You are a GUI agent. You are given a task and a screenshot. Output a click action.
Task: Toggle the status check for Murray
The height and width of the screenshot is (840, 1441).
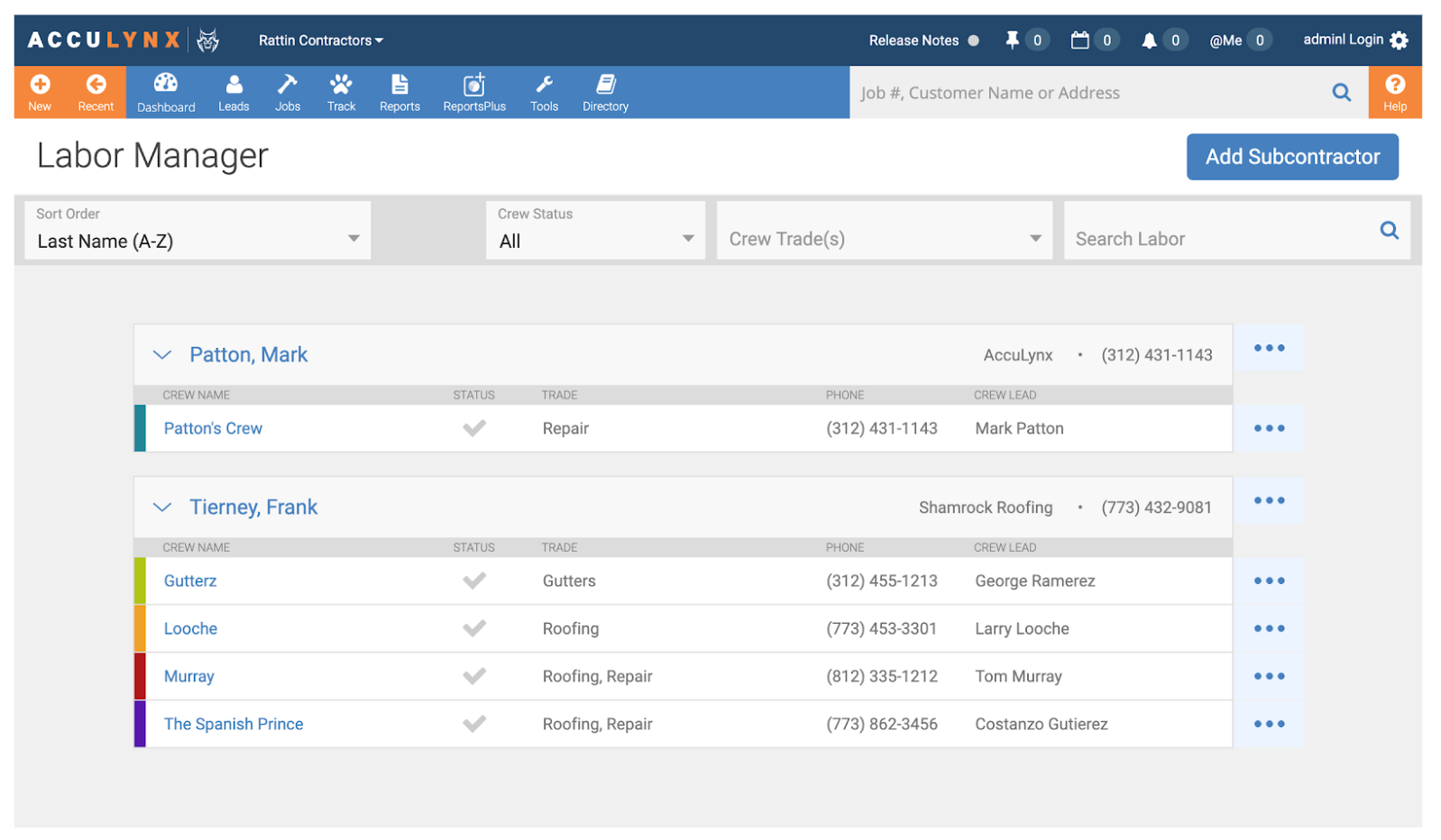click(474, 676)
